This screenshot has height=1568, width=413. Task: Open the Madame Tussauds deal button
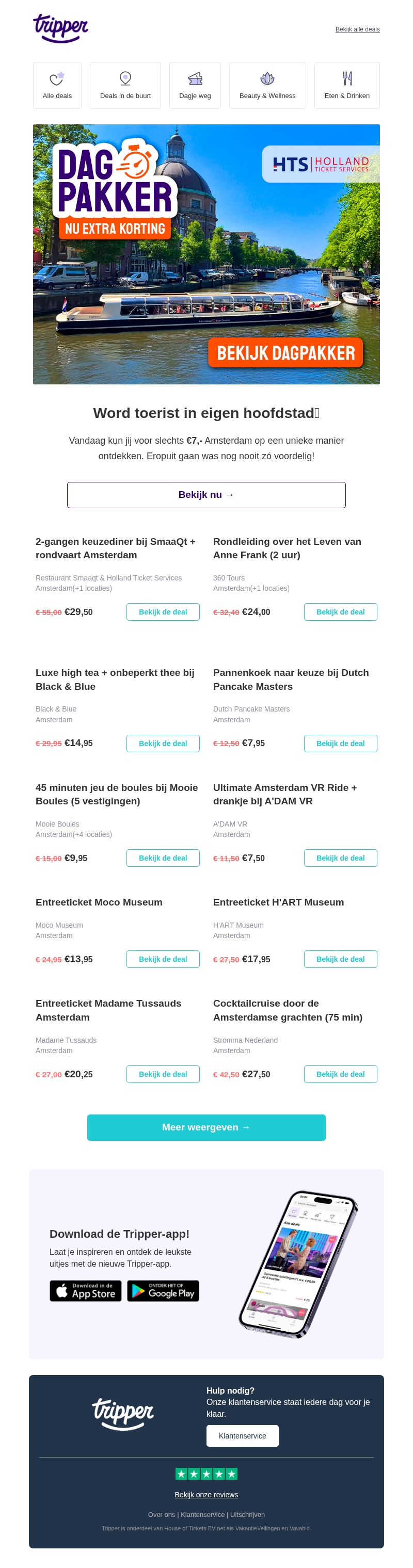point(163,1074)
